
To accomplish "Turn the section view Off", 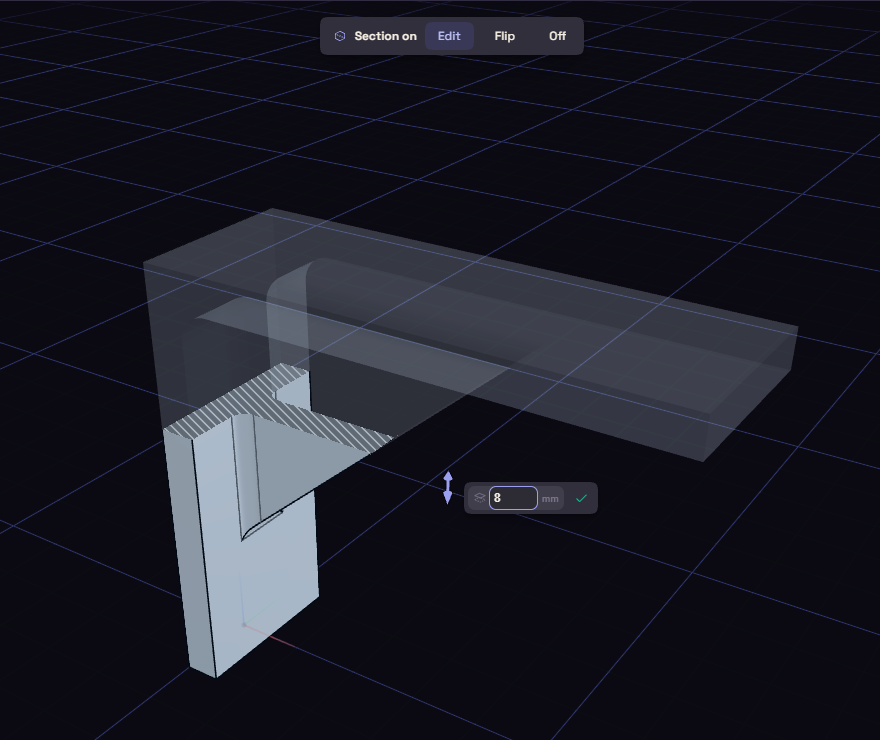I will click(557, 36).
